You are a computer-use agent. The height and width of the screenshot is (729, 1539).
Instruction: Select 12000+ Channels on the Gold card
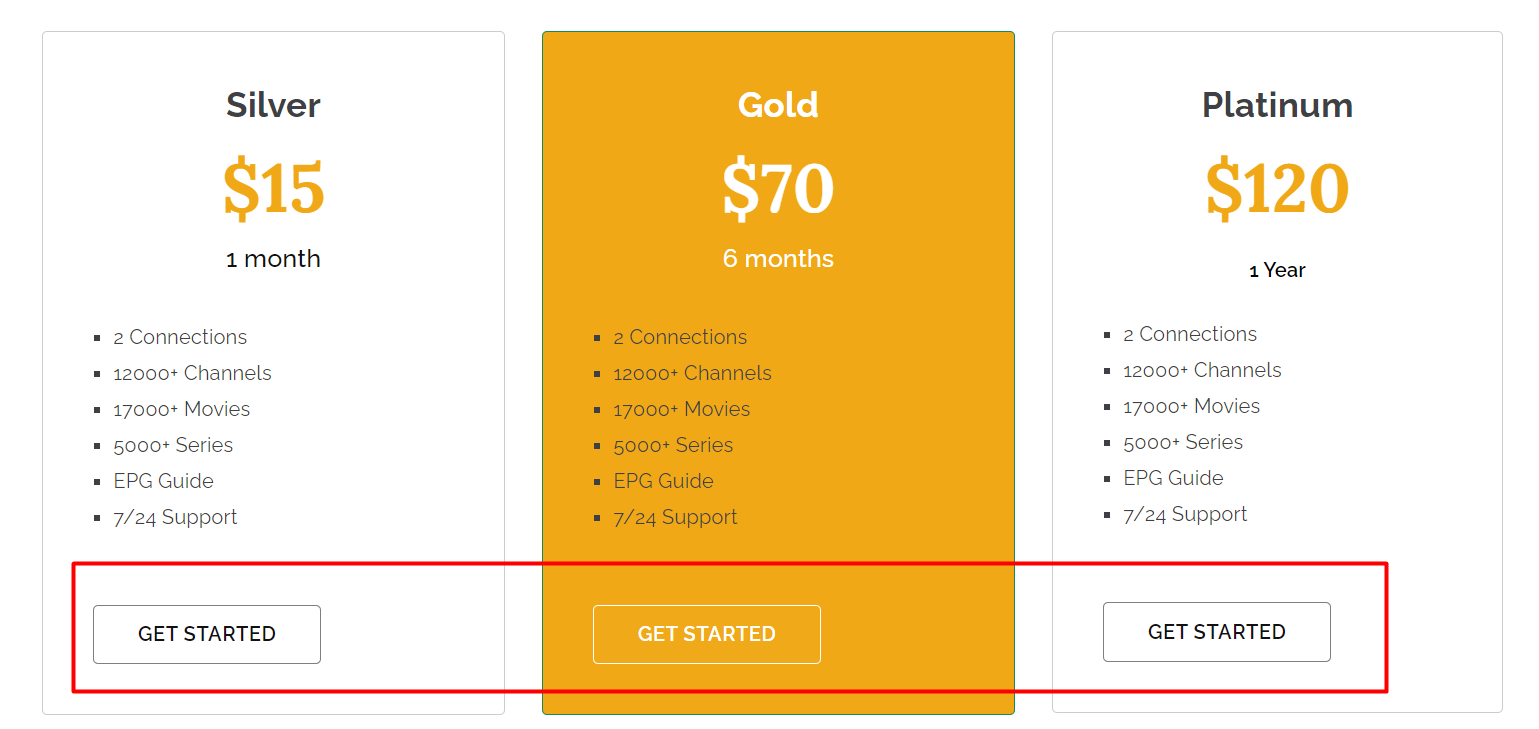(x=692, y=373)
